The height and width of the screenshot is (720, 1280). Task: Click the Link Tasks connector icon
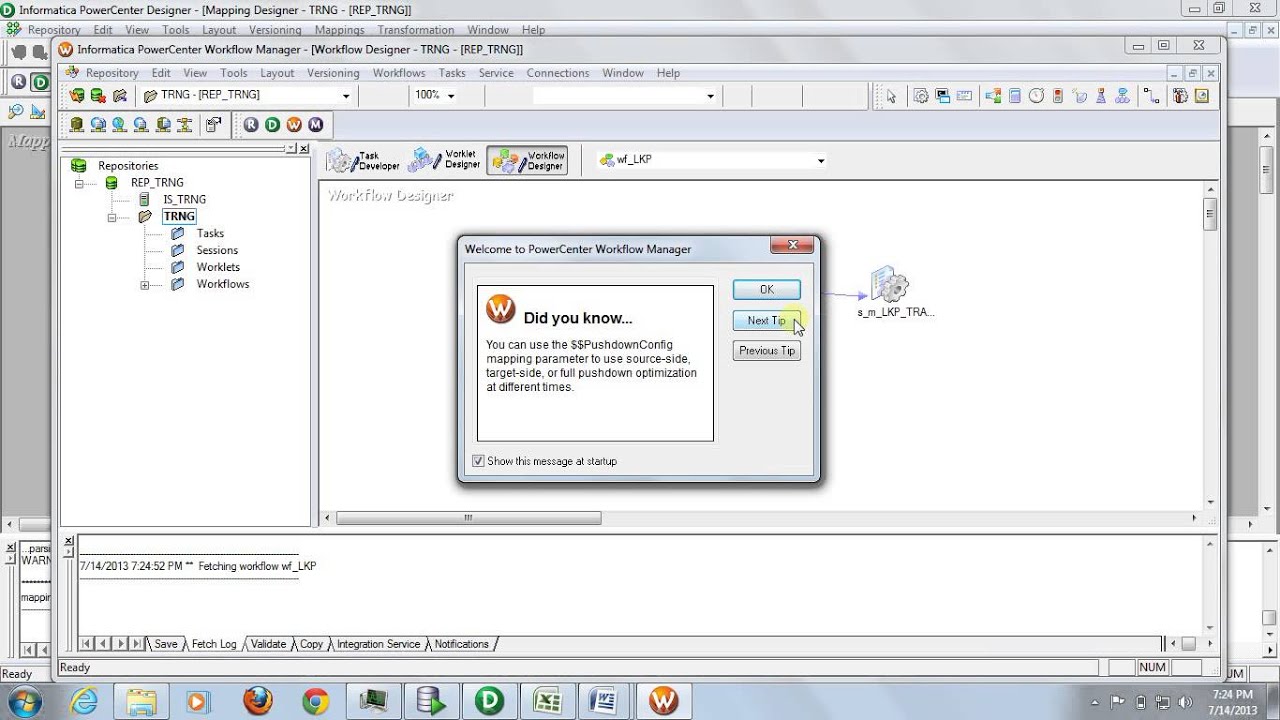(1151, 96)
